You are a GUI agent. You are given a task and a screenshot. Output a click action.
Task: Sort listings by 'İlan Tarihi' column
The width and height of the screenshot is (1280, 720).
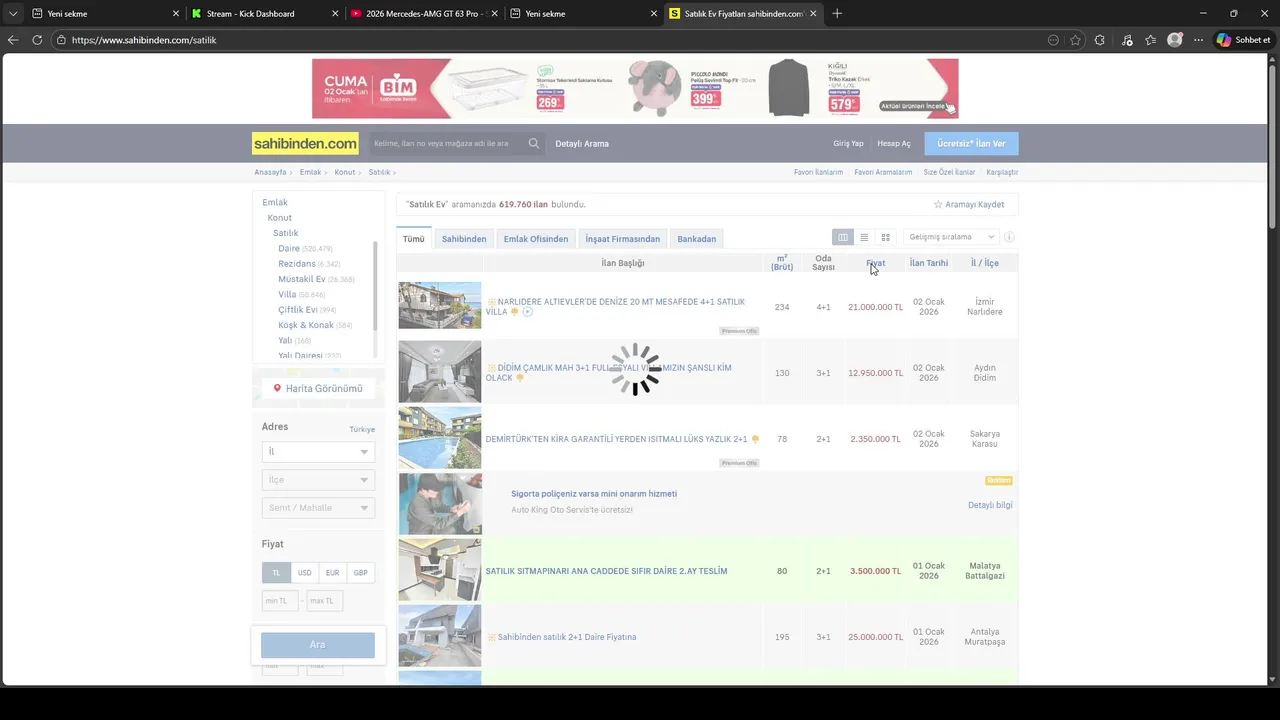[929, 263]
